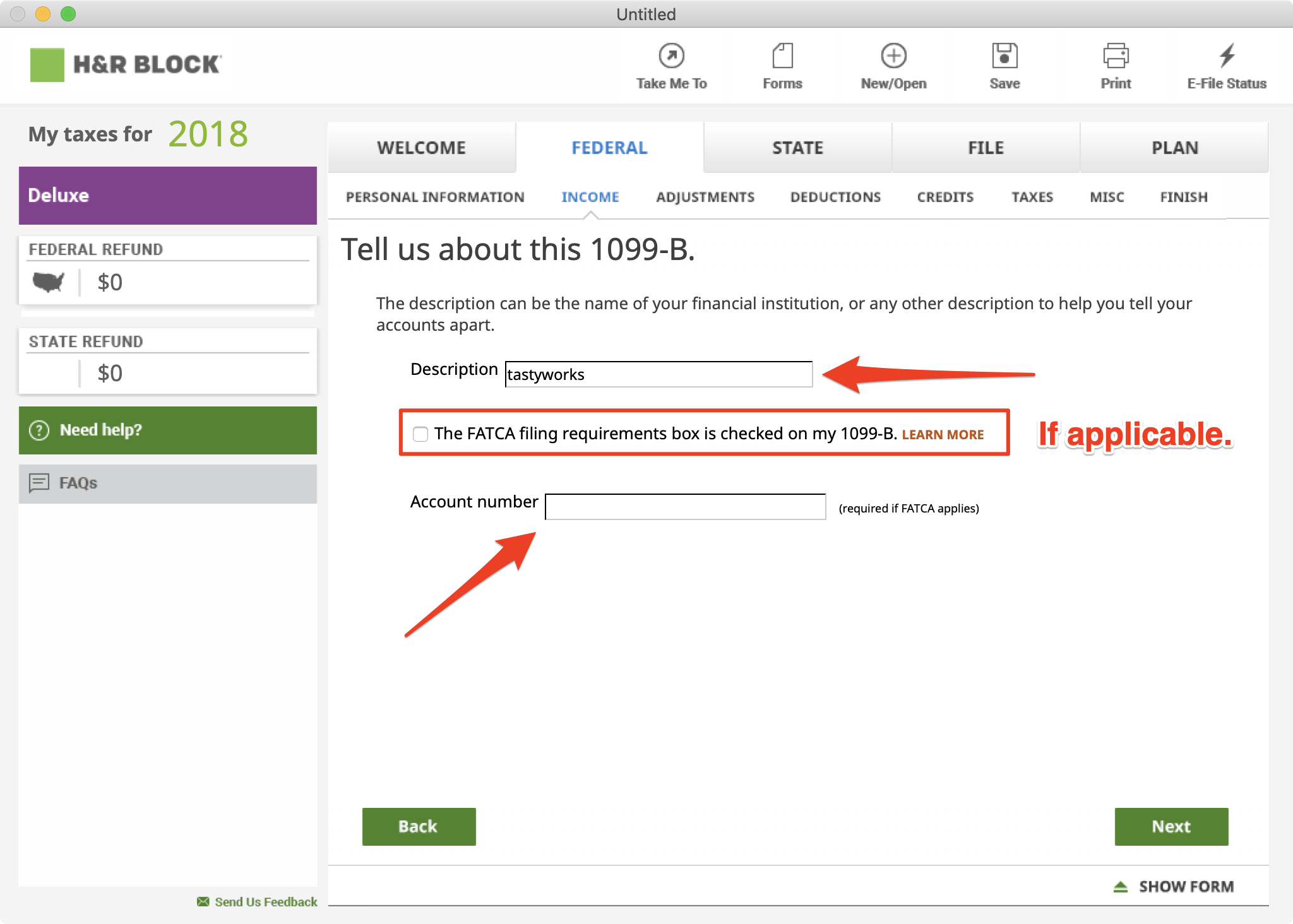Select the CREDITS tab

pos(945,196)
